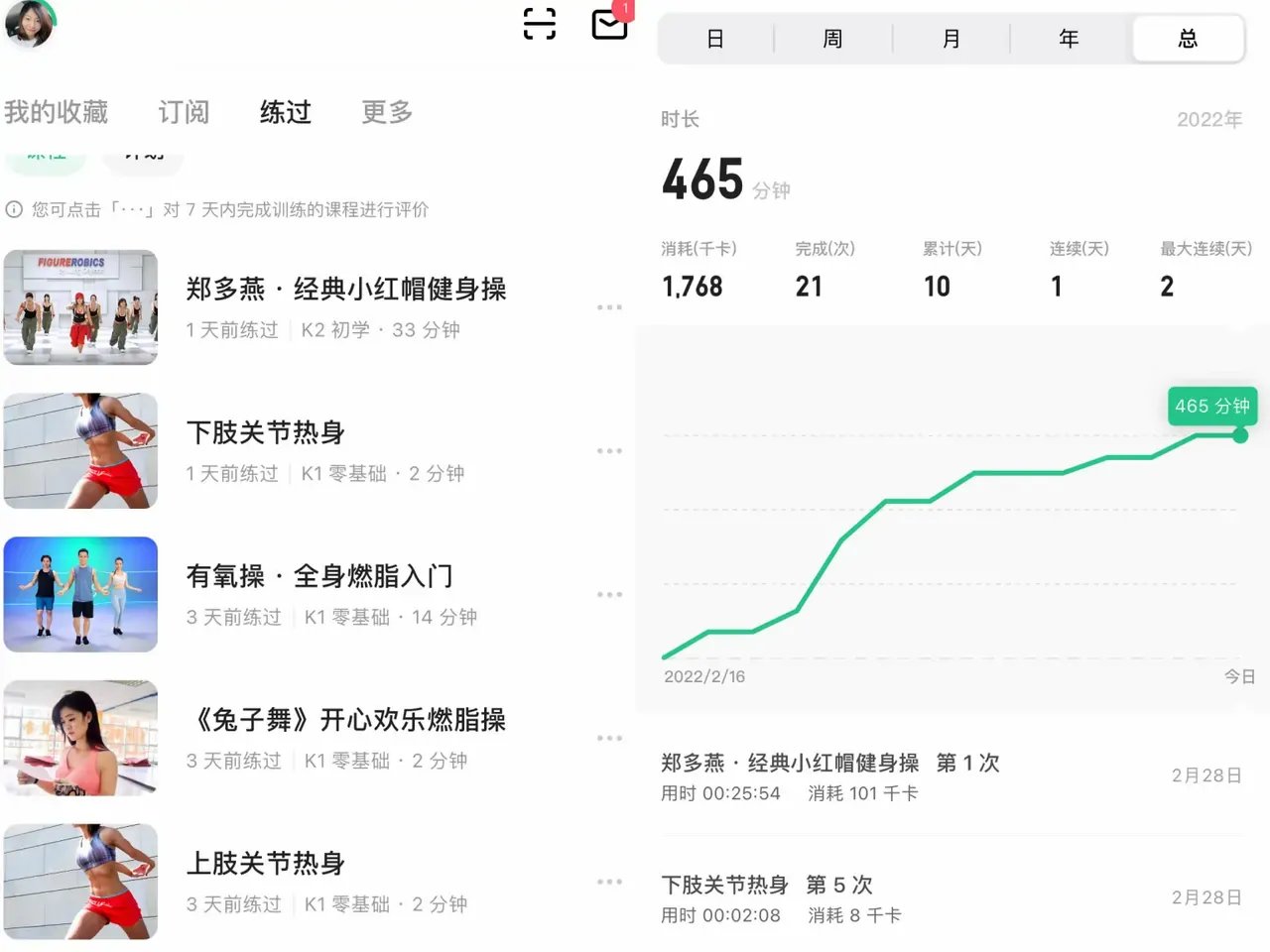This screenshot has height=952, width=1270.
Task: Open more options for 下肢关节热身 course
Action: click(609, 451)
